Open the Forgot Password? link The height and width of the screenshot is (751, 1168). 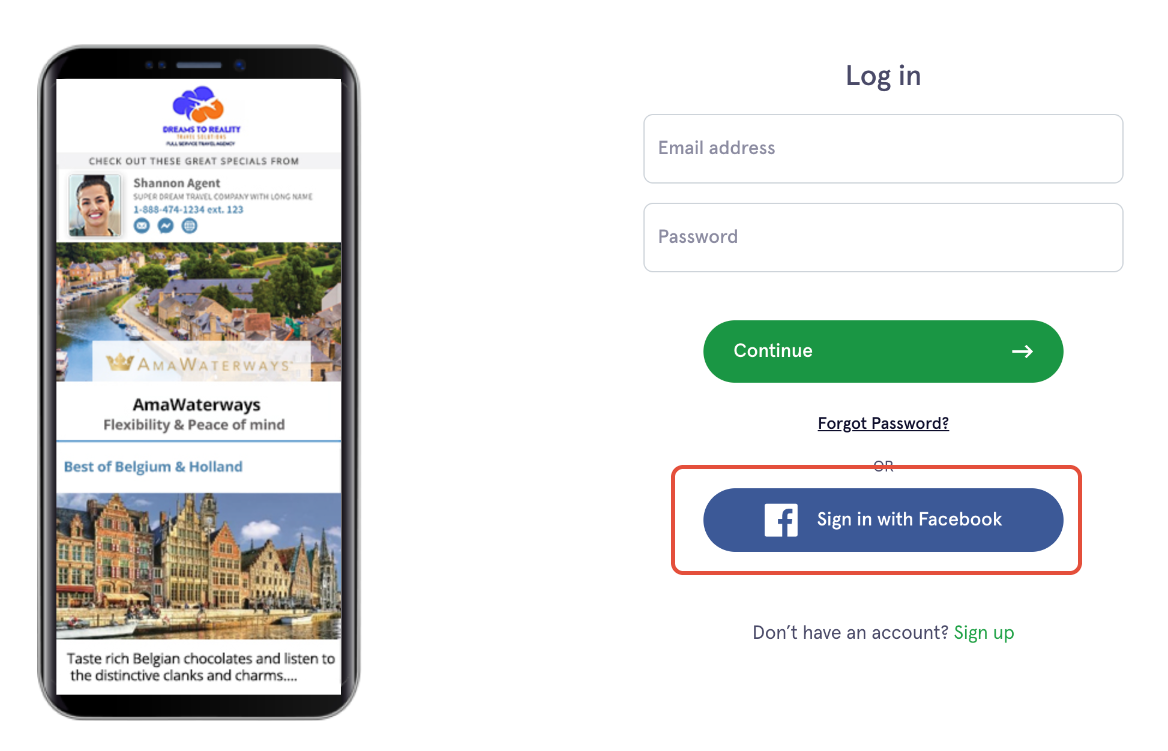(883, 423)
